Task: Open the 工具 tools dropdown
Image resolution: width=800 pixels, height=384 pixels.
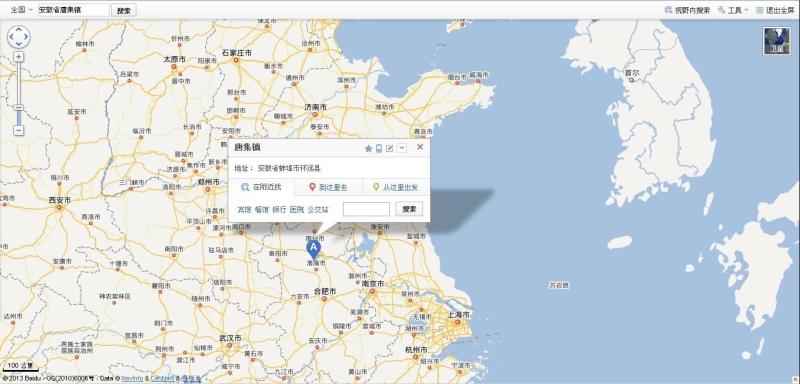Action: pyautogui.click(x=733, y=10)
